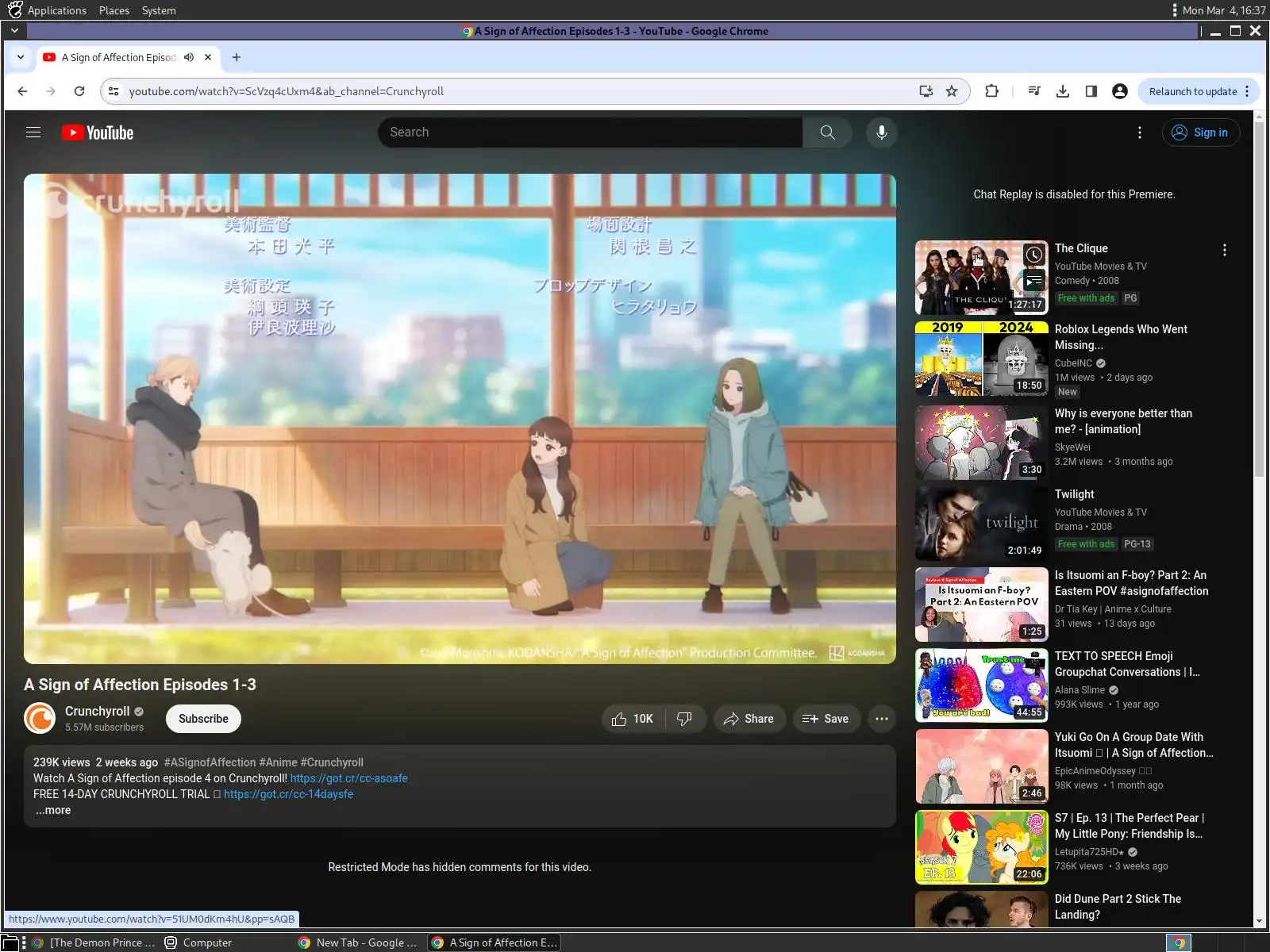Open window menu arrow in title bar
The width and height of the screenshot is (1270, 952).
[14, 31]
